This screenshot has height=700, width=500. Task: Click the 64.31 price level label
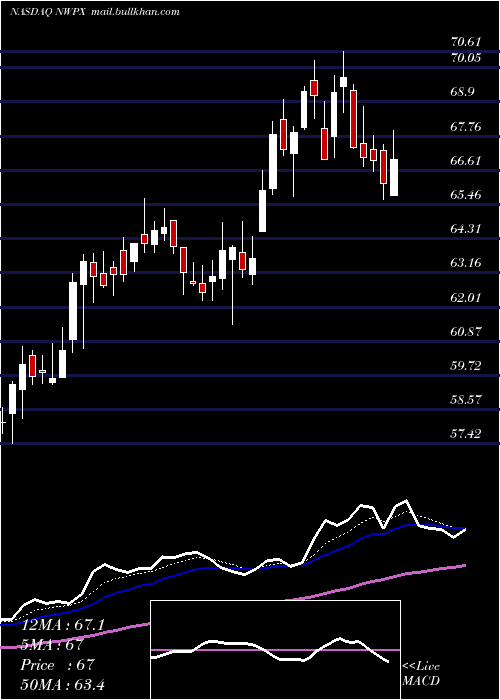[466, 228]
